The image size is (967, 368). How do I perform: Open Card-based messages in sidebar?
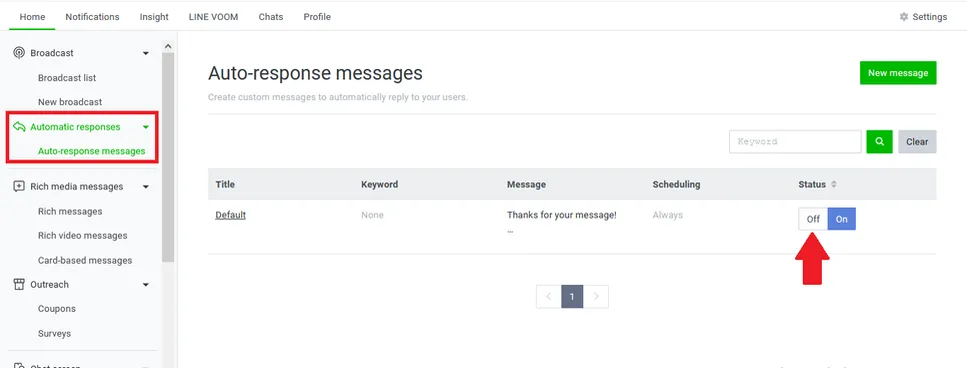[x=85, y=260]
